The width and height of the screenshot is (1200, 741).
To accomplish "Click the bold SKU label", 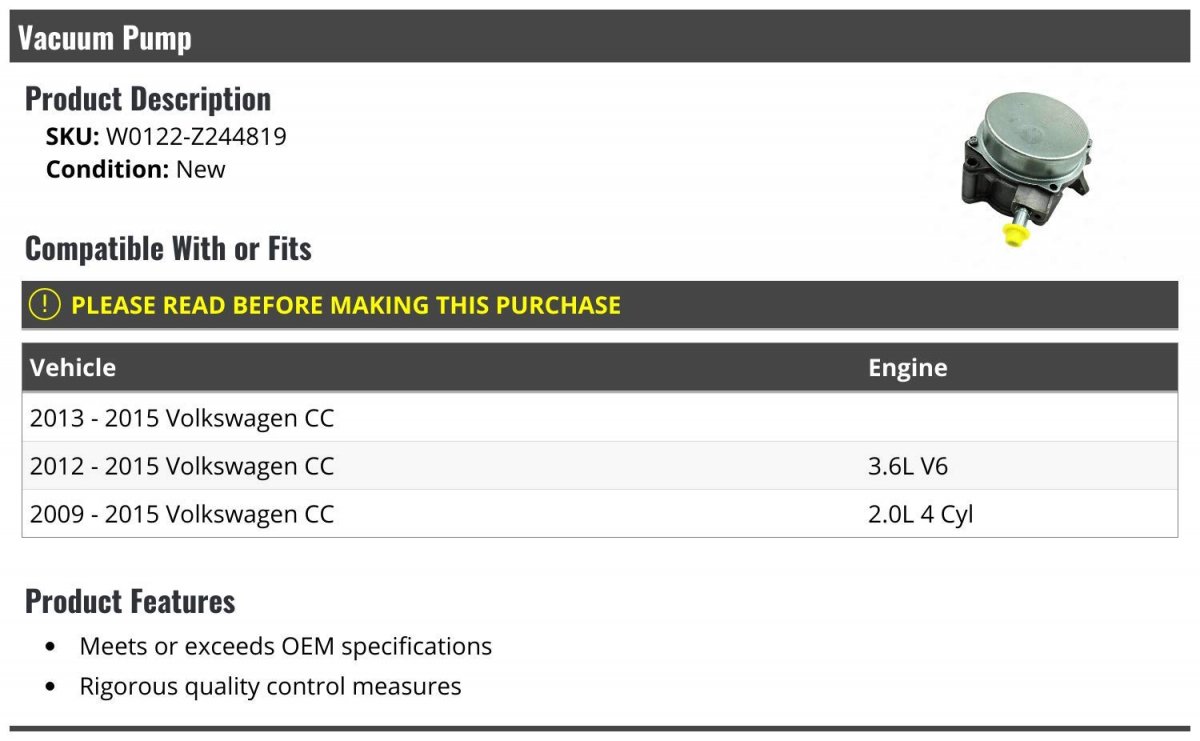I will coord(72,136).
